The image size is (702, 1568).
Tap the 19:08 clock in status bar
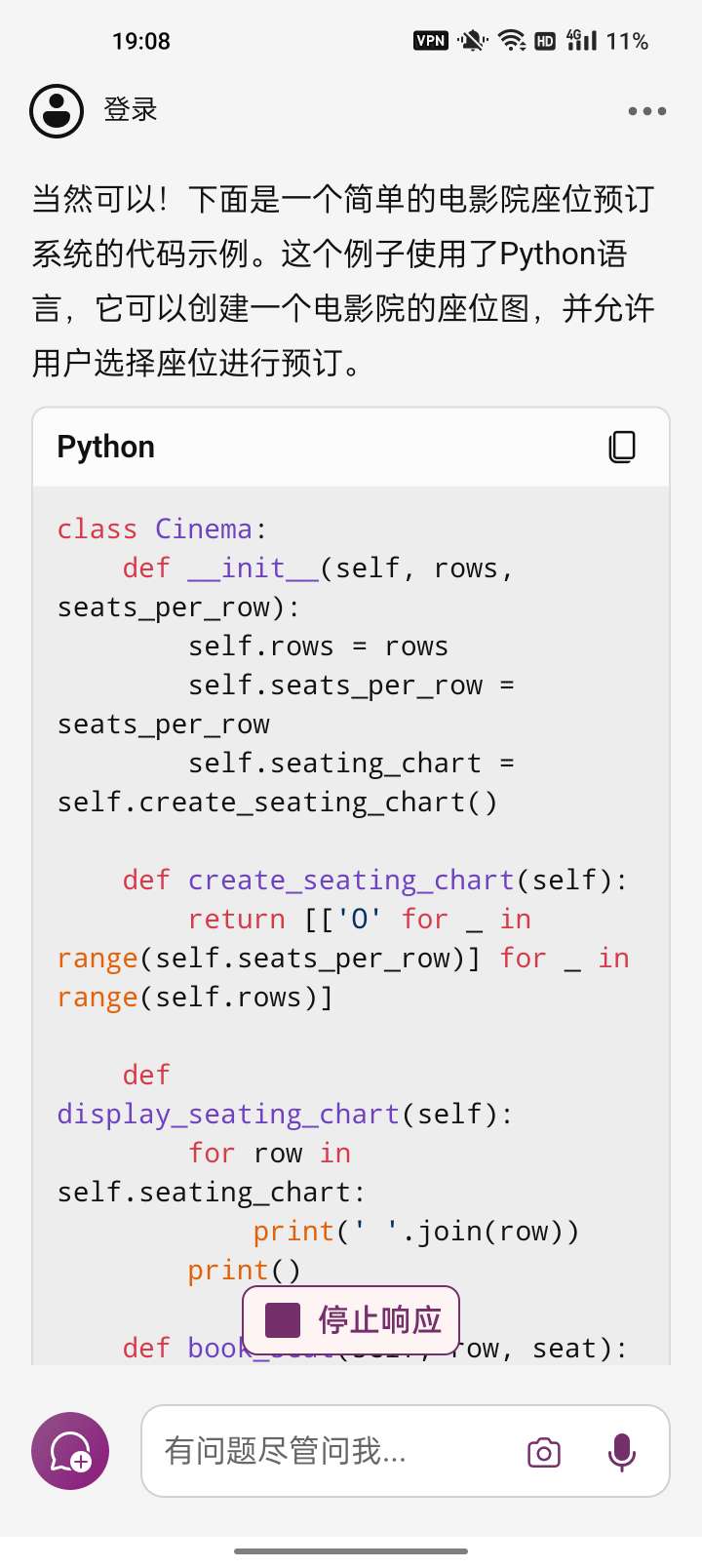click(x=141, y=41)
